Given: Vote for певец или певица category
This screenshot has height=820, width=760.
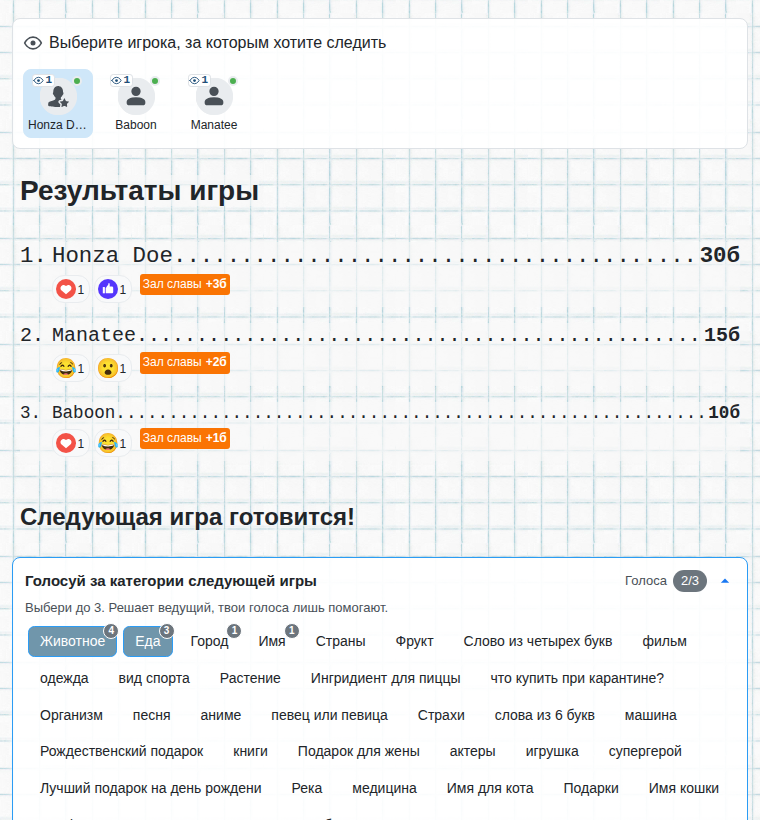Looking at the screenshot, I should (x=329, y=715).
